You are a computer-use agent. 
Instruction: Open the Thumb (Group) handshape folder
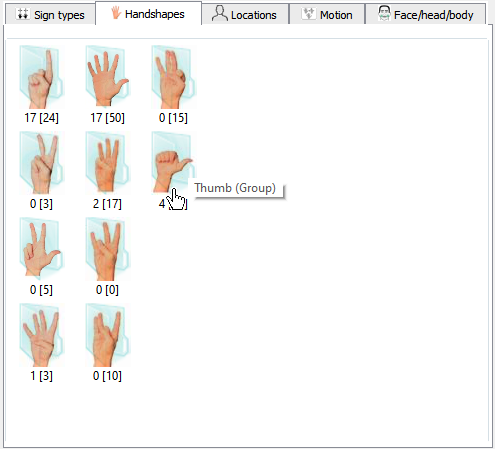click(173, 163)
